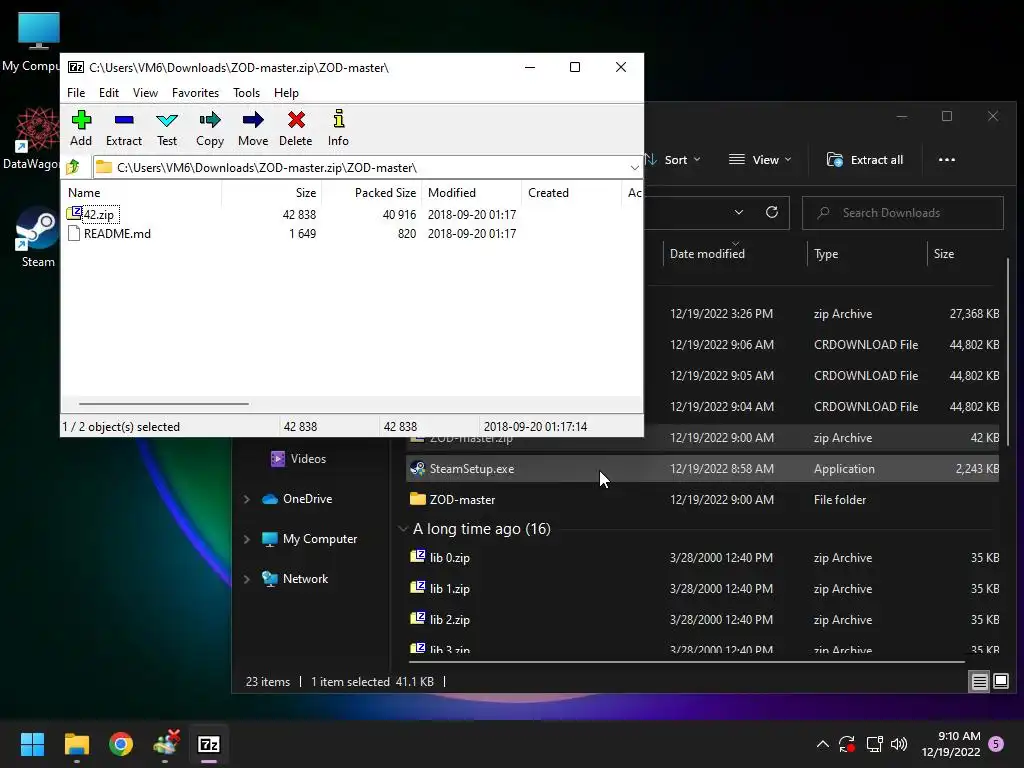Sort 7-Zip list by Size column

(x=272, y=193)
